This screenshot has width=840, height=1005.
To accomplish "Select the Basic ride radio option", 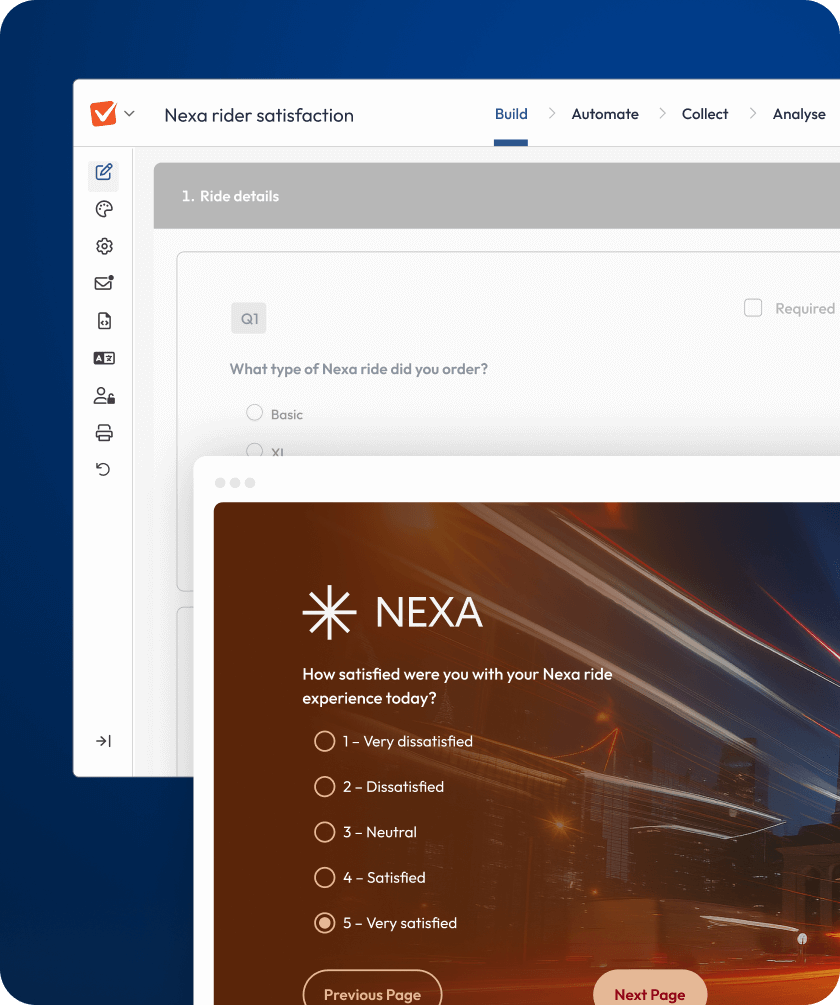I will pos(255,413).
